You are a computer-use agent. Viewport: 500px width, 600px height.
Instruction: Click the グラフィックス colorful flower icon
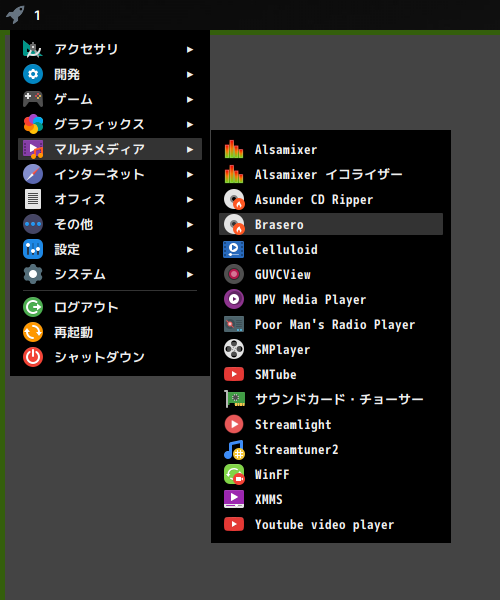(33, 124)
